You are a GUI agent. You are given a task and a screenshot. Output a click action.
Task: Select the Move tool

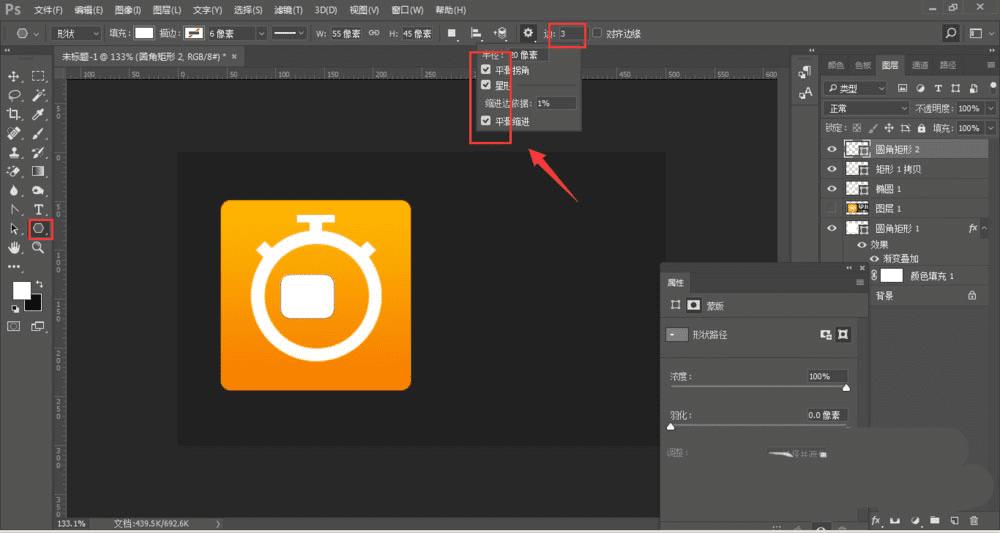coord(15,76)
